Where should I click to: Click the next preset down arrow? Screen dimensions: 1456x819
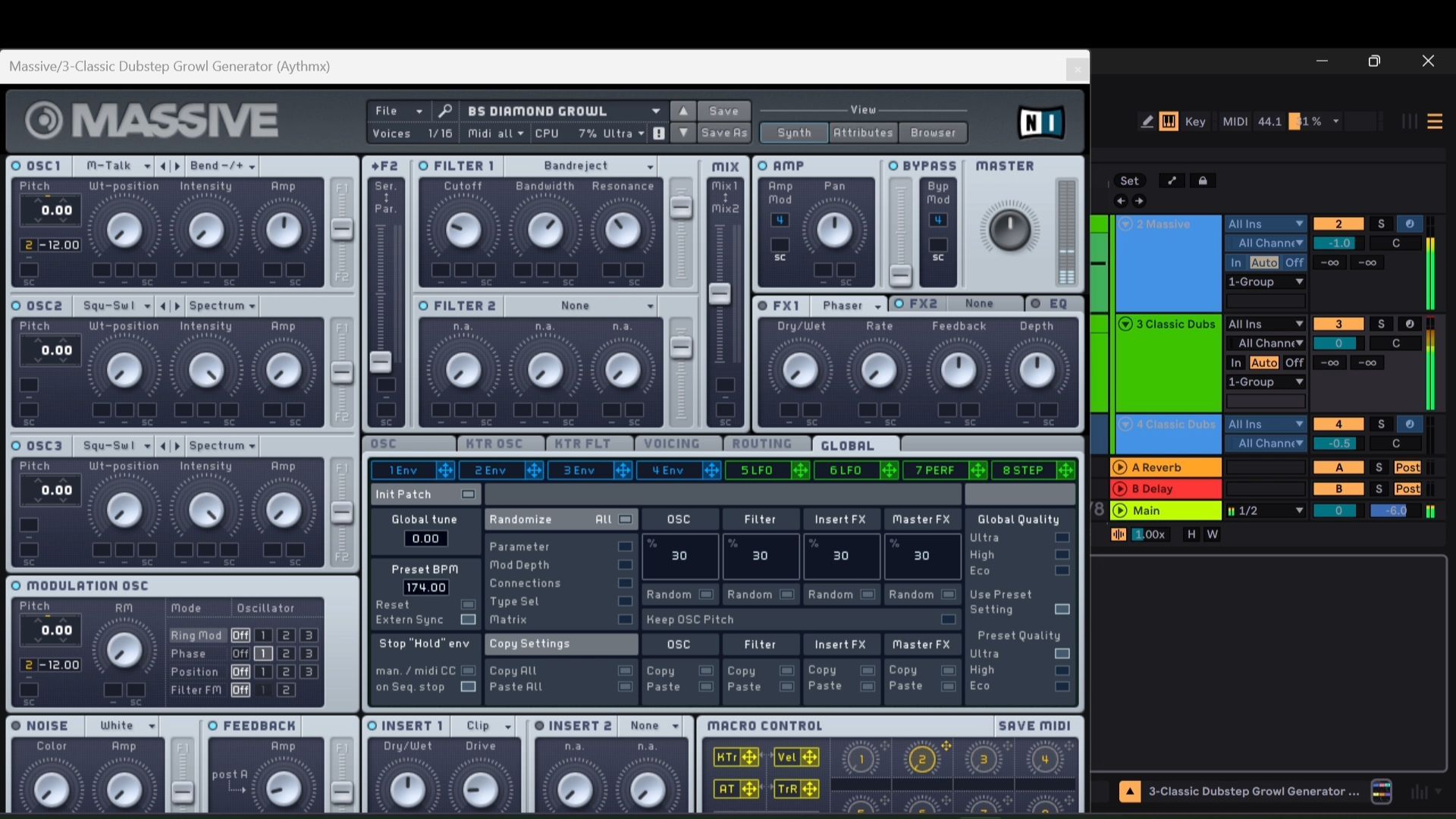[683, 133]
